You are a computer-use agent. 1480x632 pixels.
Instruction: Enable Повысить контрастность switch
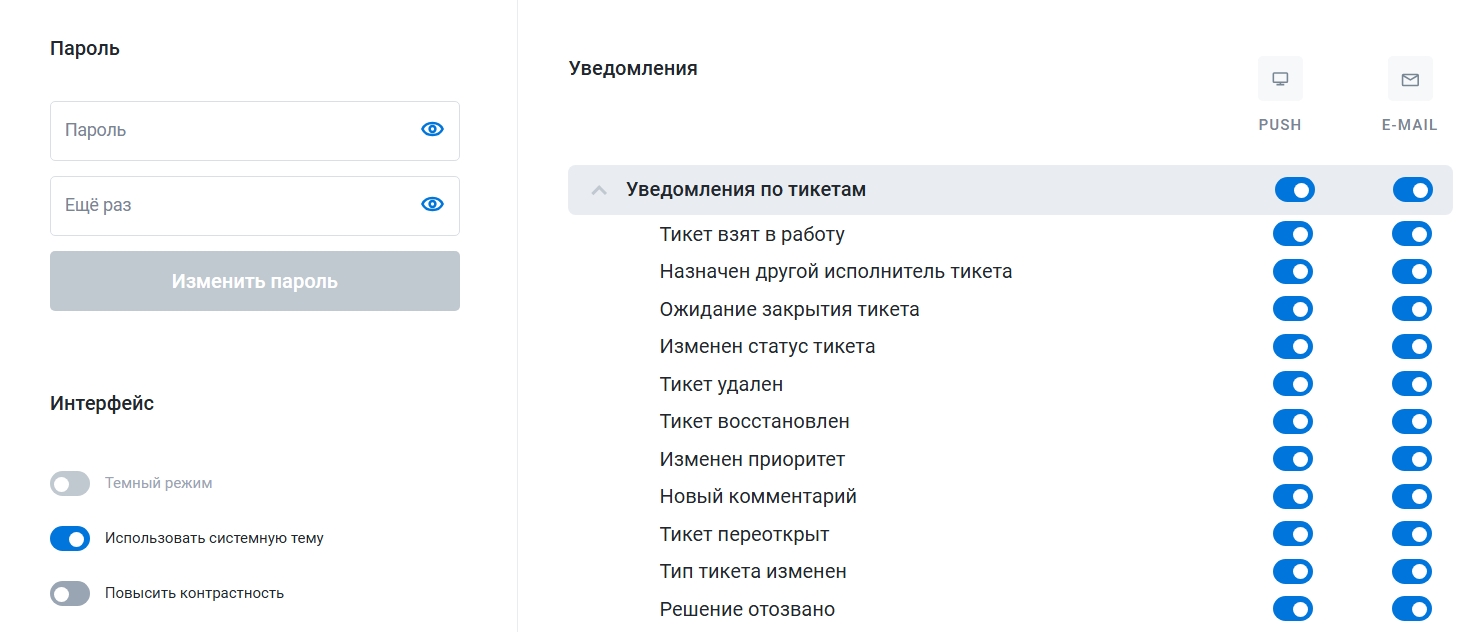pos(70,594)
